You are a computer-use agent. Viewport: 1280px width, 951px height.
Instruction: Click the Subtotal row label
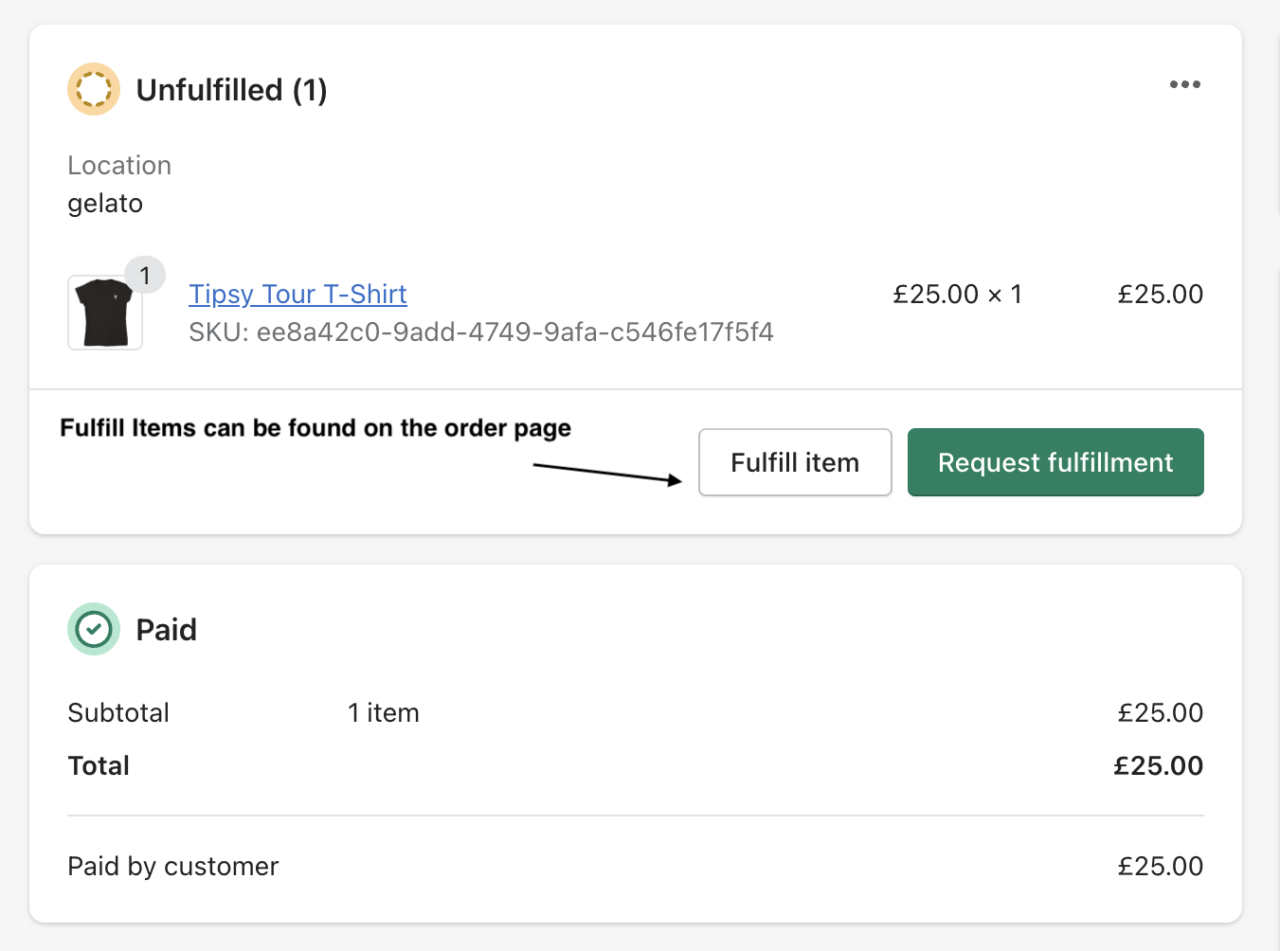coord(118,713)
